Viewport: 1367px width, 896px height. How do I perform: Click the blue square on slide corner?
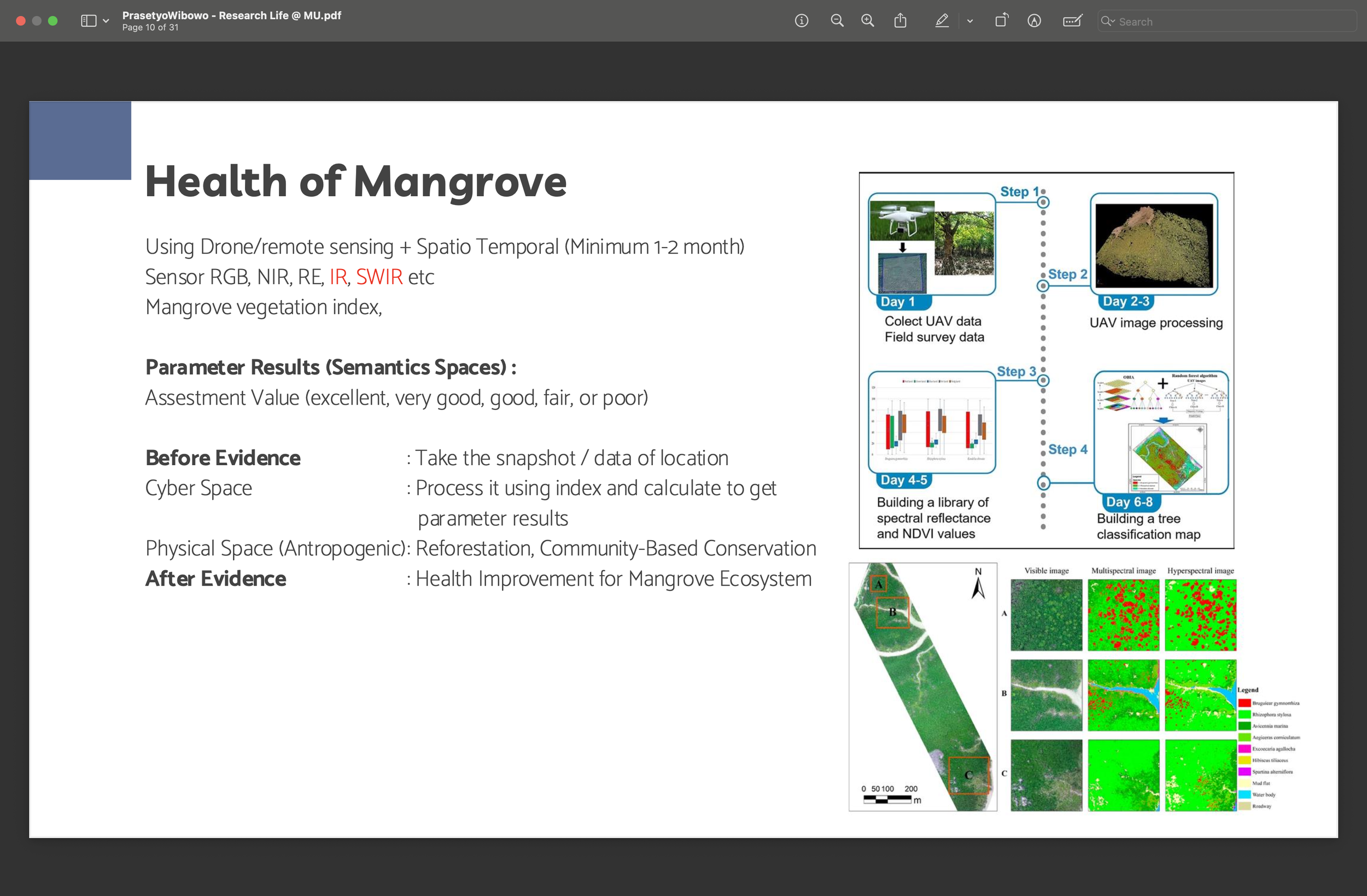point(80,140)
